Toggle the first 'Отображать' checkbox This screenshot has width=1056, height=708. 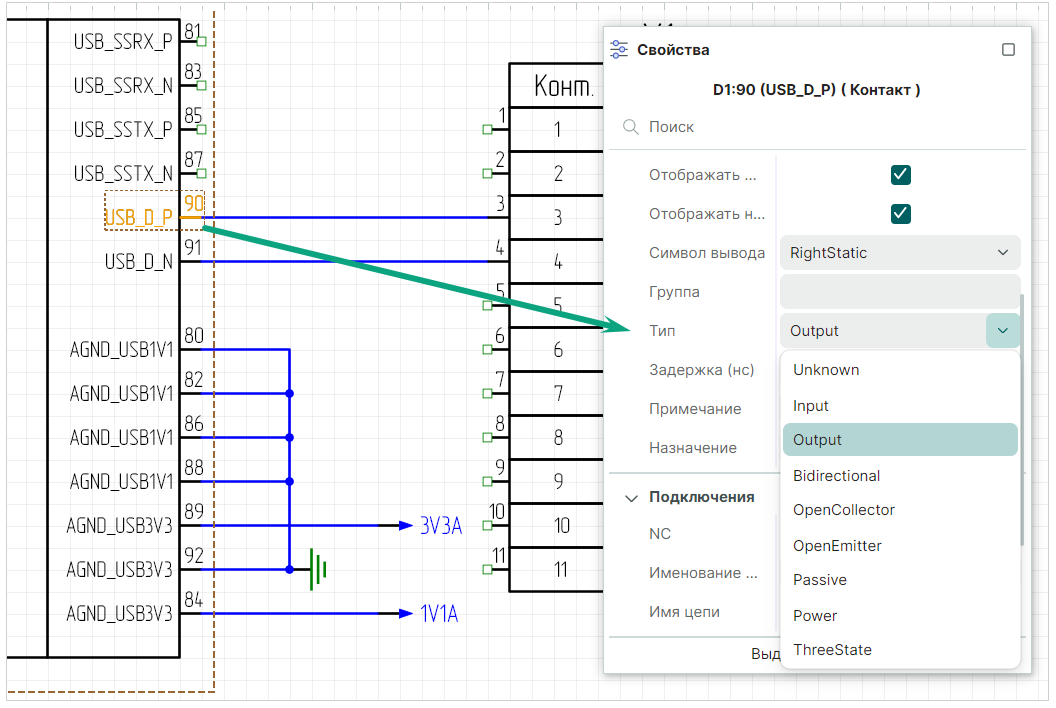pyautogui.click(x=900, y=175)
